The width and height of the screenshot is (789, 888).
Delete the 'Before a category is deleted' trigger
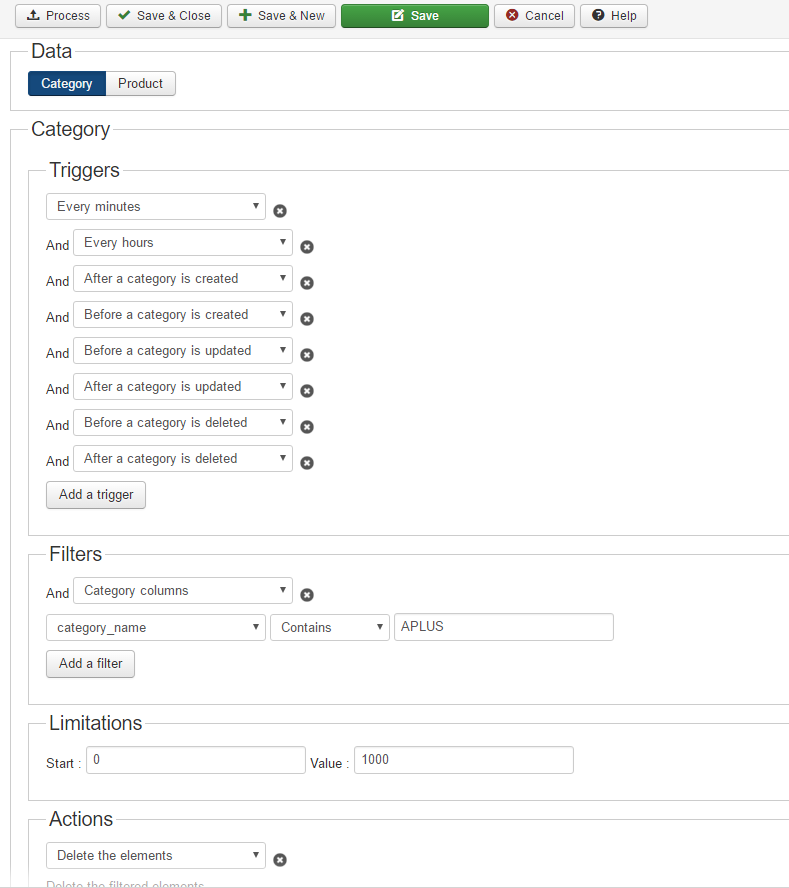307,427
